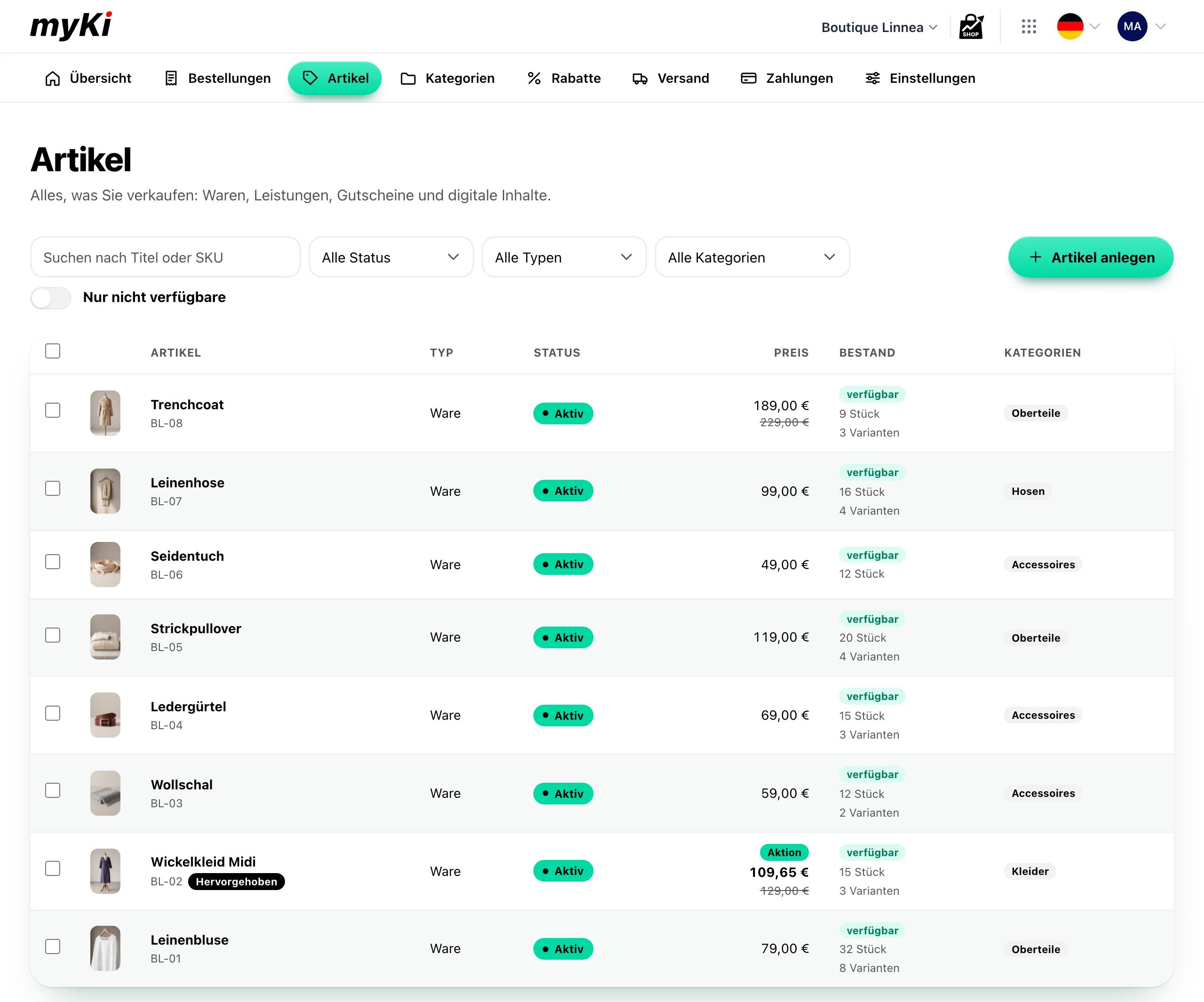Click the truck icon beside Versand

(x=640, y=79)
